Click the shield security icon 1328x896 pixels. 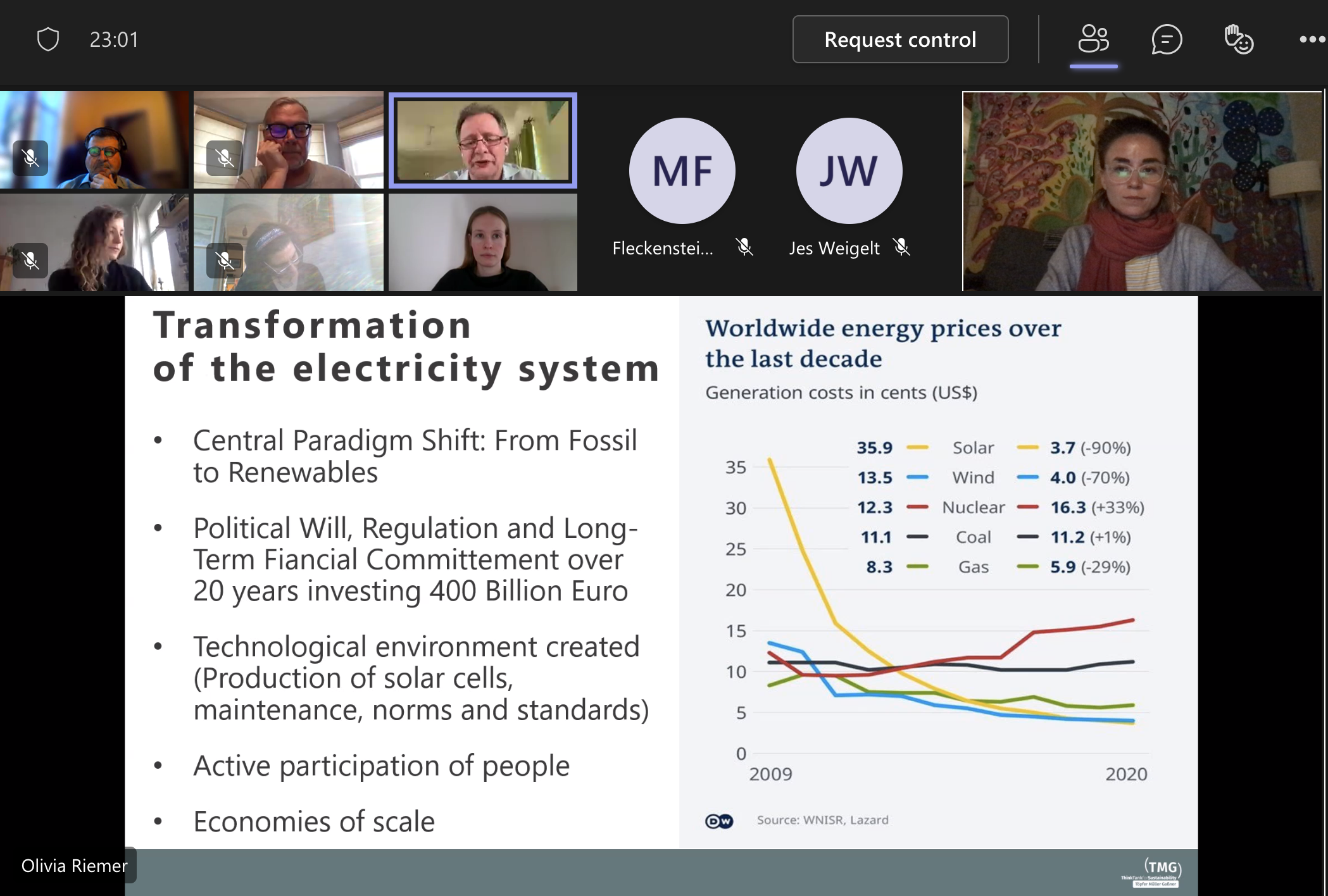coord(48,39)
